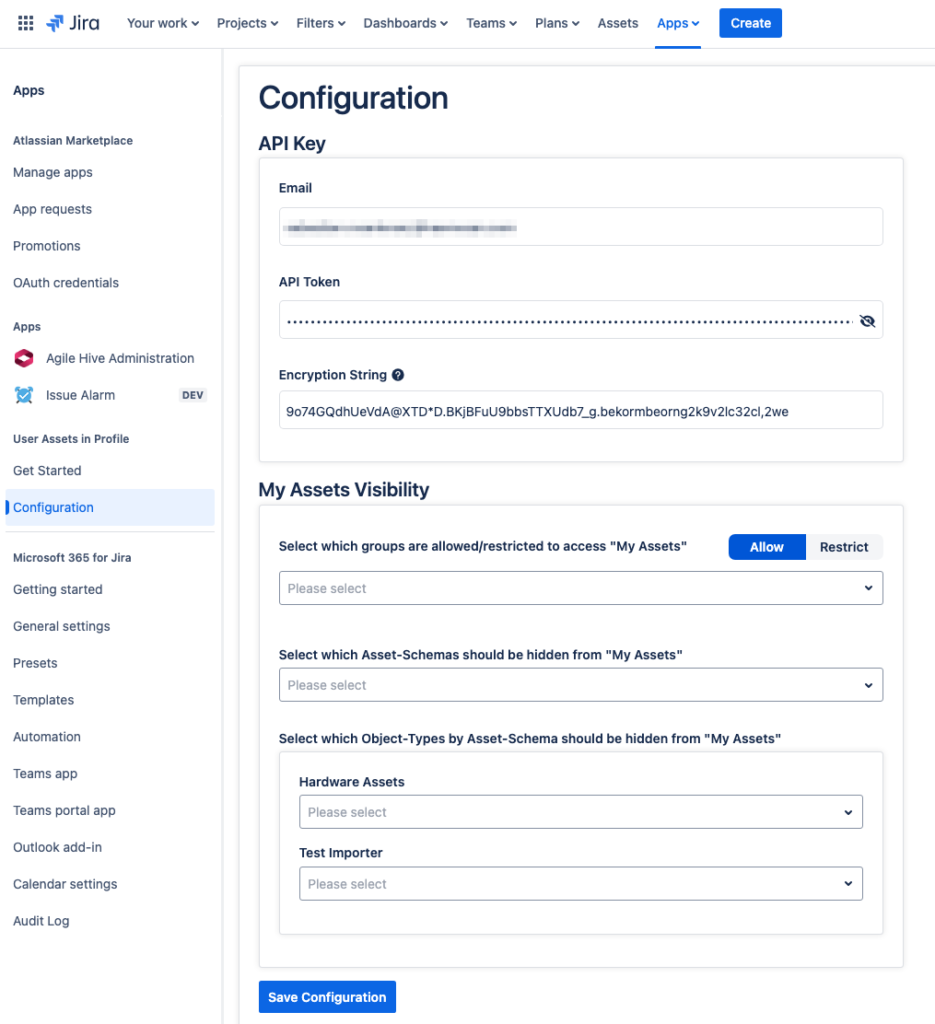Open the Dashboards menu
Image resolution: width=935 pixels, height=1024 pixels.
(405, 23)
